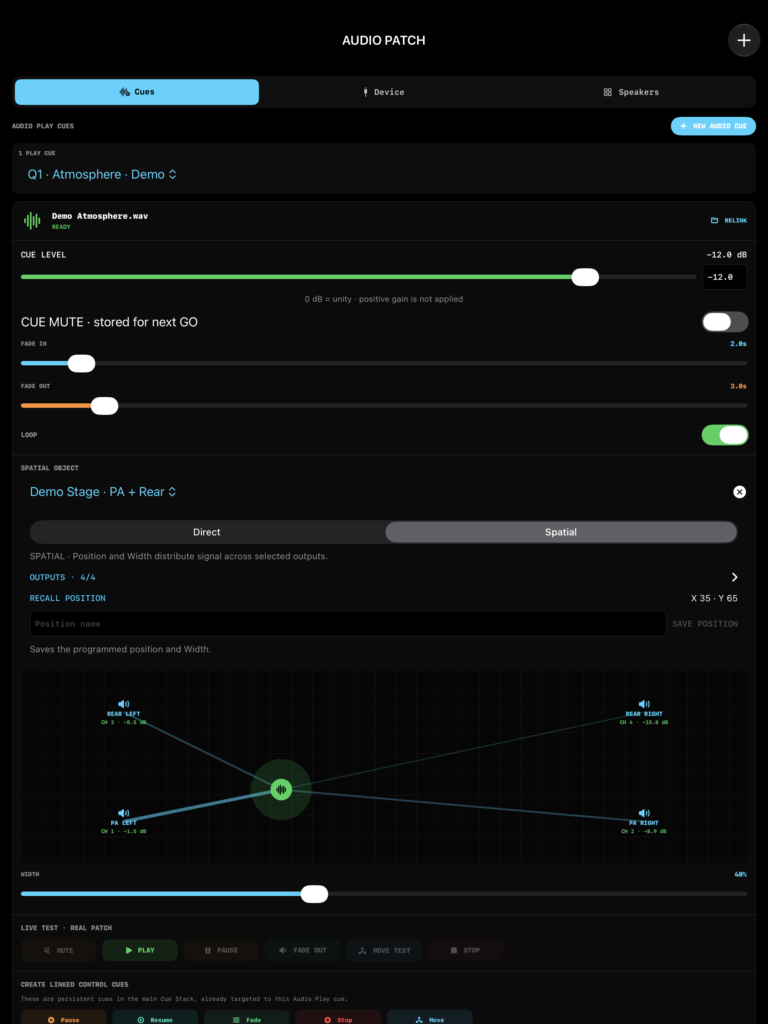Screen dimensions: 768x1024
Task: Open the Speakers tab
Action: pos(630,92)
